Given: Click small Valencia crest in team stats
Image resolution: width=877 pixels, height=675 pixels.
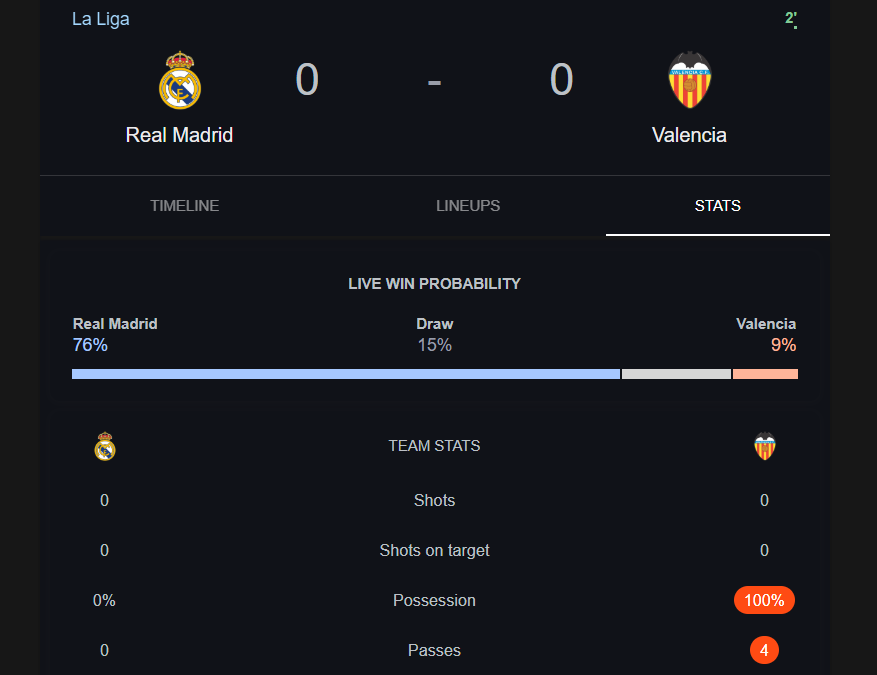Looking at the screenshot, I should [765, 446].
